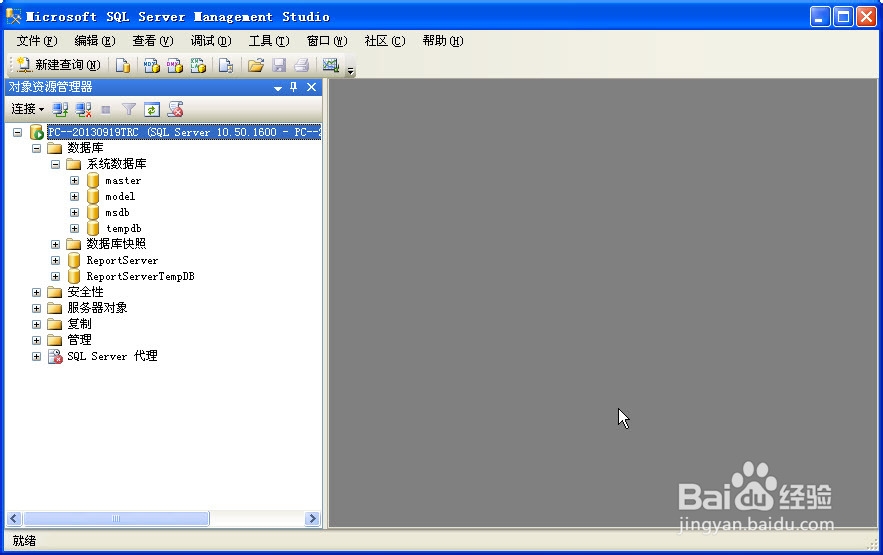Open the 窗口(W) menu
This screenshot has width=883, height=555.
[x=327, y=41]
